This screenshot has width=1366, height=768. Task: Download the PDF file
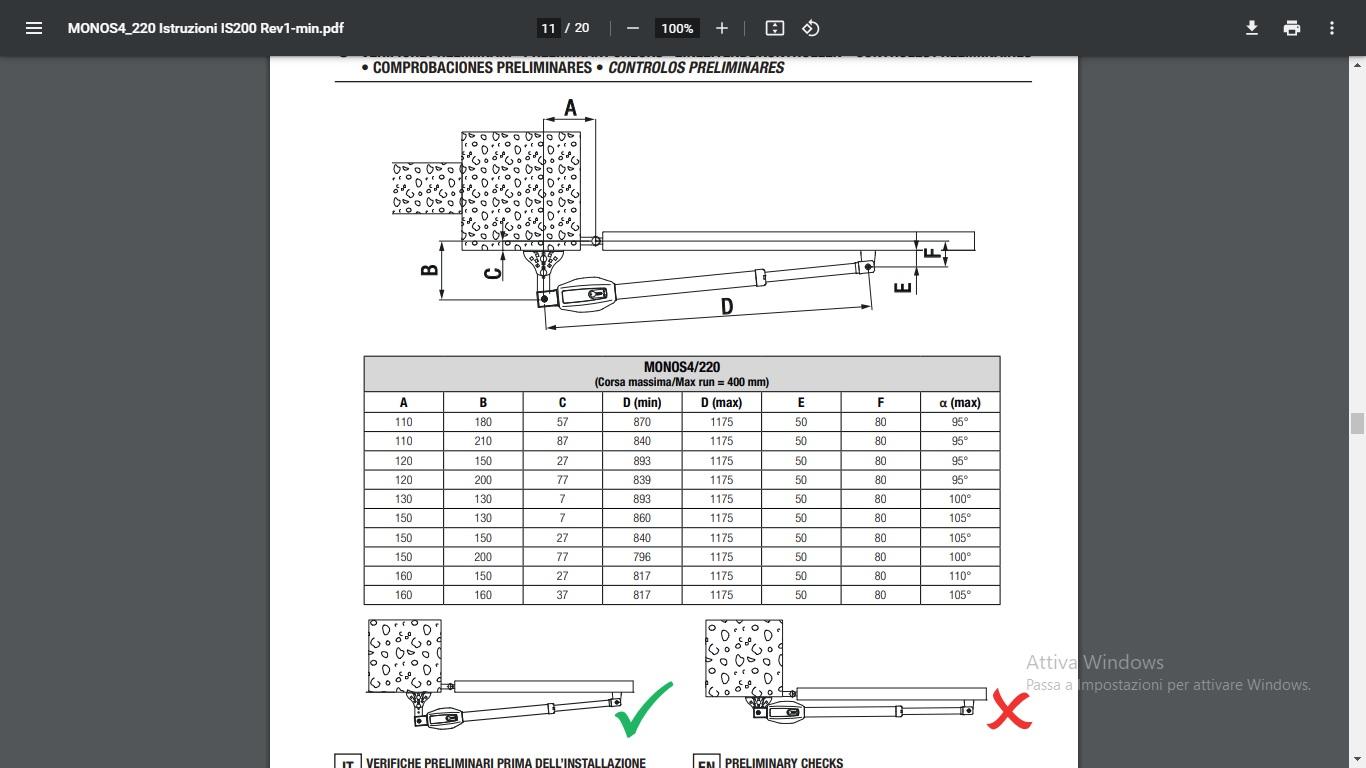(x=1251, y=28)
